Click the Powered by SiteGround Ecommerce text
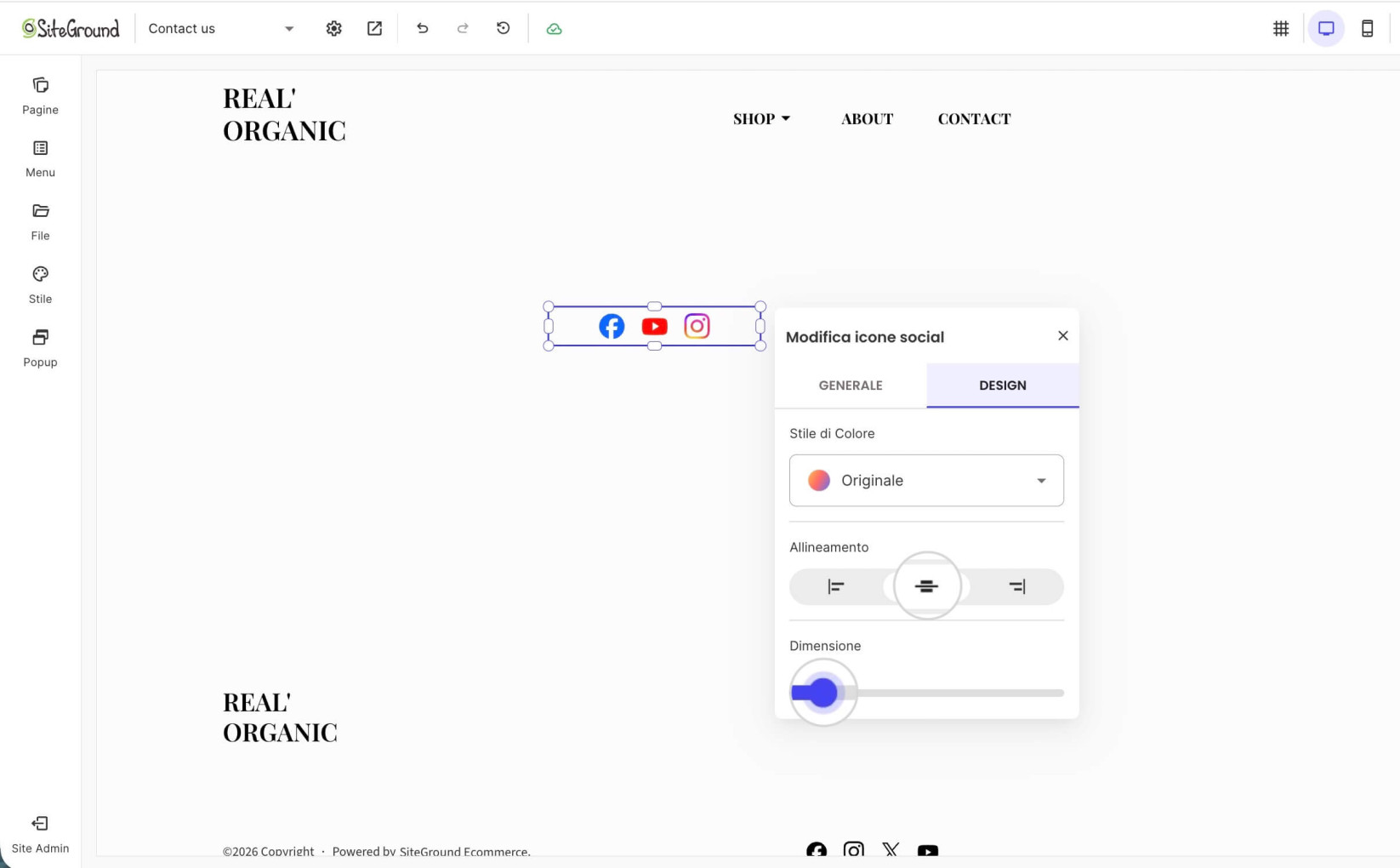 point(431,851)
